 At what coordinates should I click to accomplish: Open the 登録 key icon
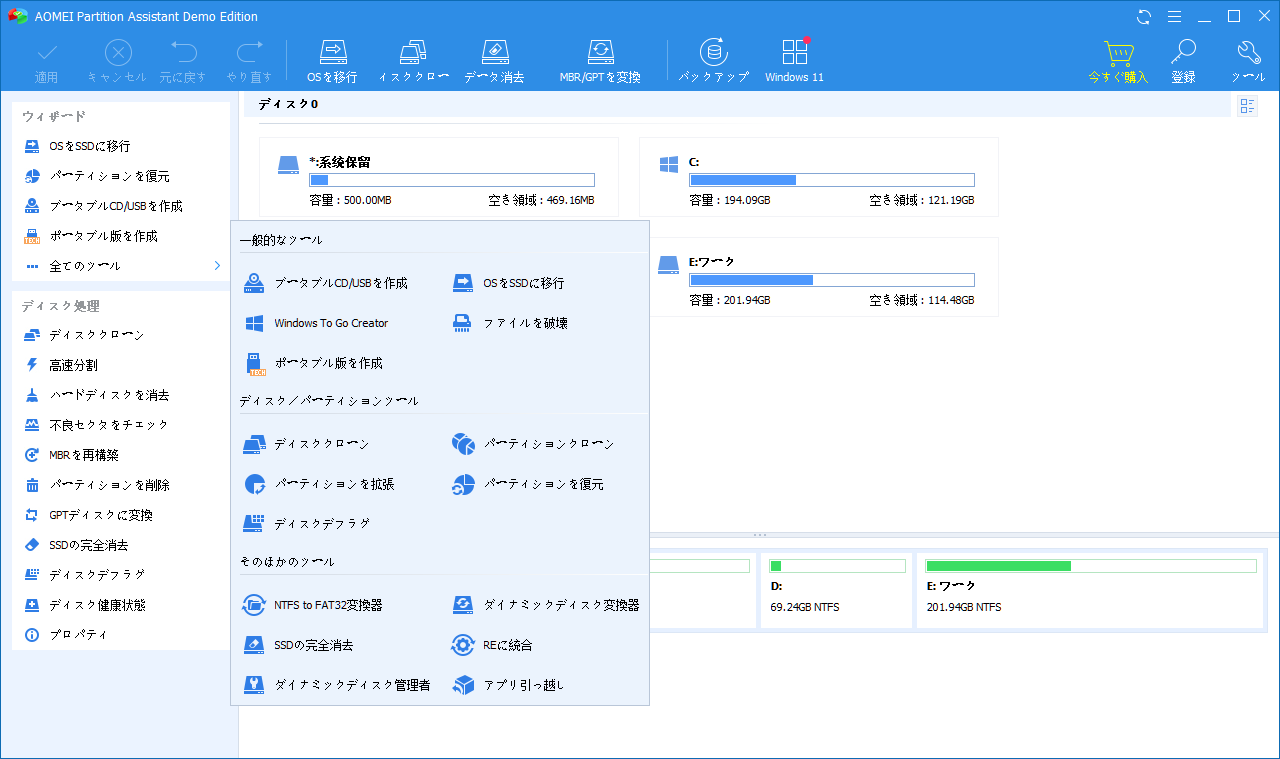point(1184,61)
